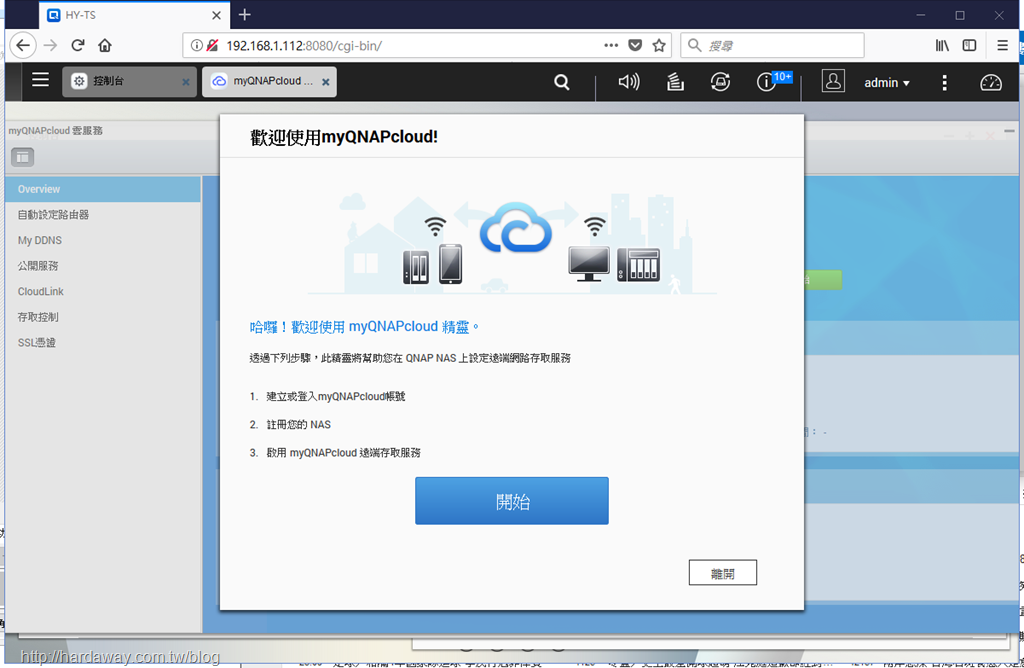
Task: Open the three-dot more options menu
Action: click(x=944, y=82)
